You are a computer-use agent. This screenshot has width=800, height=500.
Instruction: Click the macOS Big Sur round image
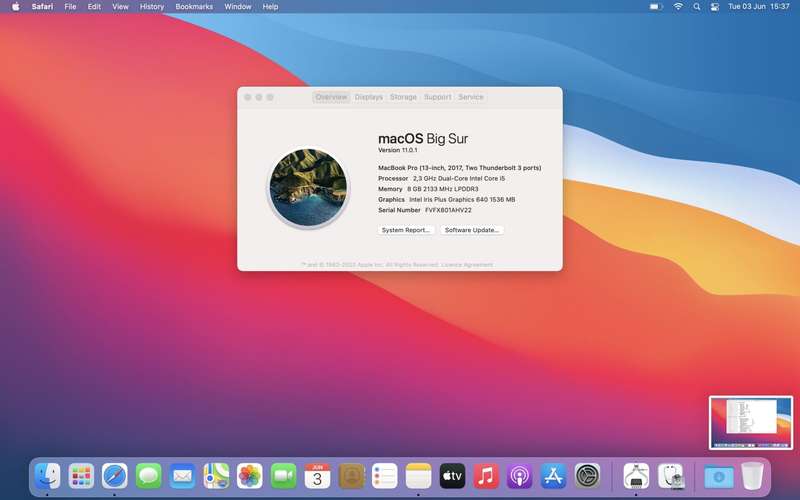coord(308,187)
